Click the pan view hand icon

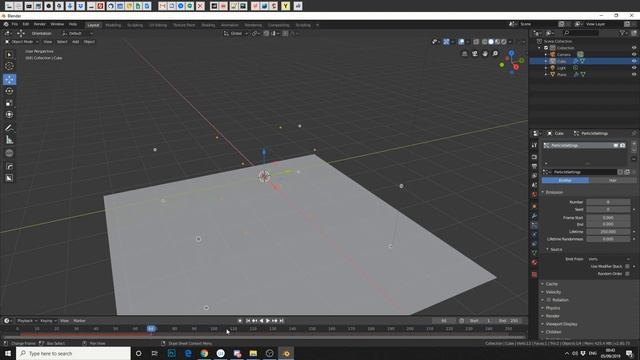tap(485, 53)
